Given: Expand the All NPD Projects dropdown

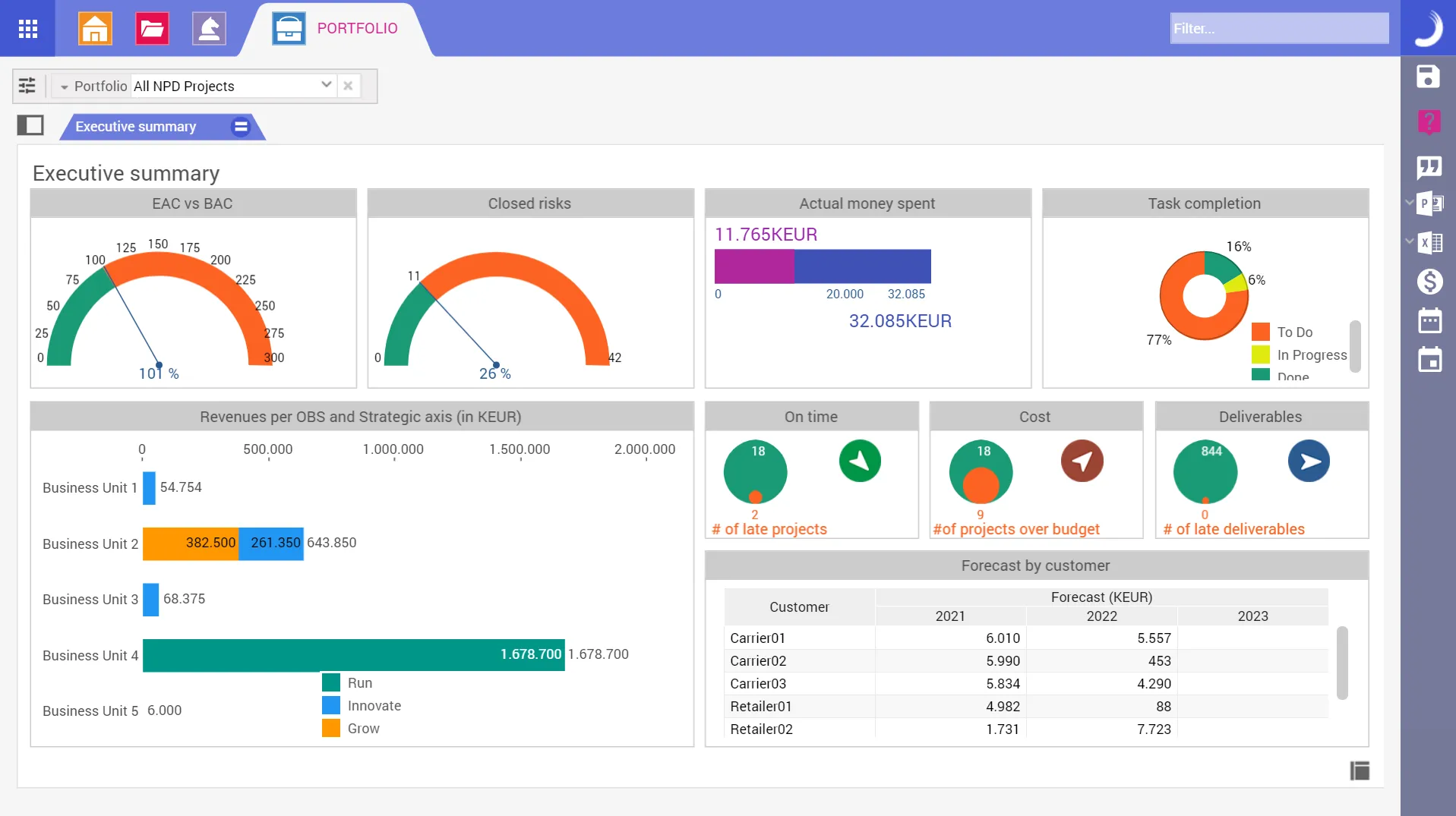Looking at the screenshot, I should click(x=326, y=85).
